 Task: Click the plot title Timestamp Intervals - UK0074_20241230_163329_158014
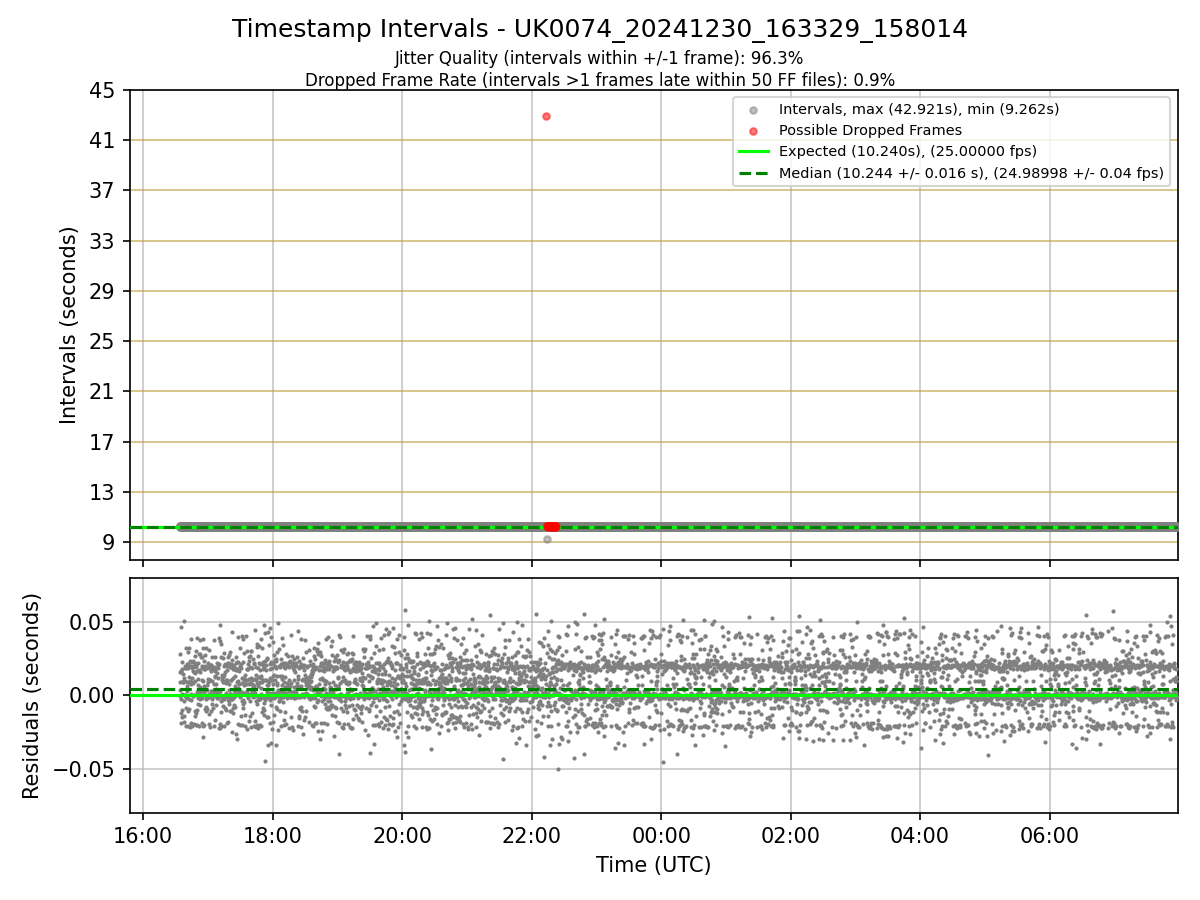coord(600,29)
